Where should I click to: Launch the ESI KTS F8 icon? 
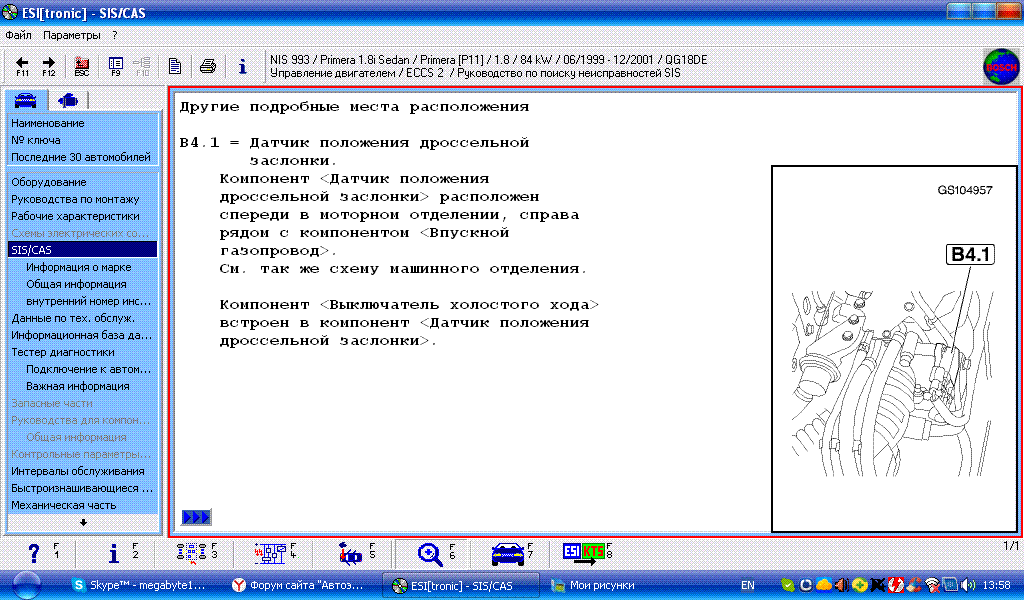583,554
